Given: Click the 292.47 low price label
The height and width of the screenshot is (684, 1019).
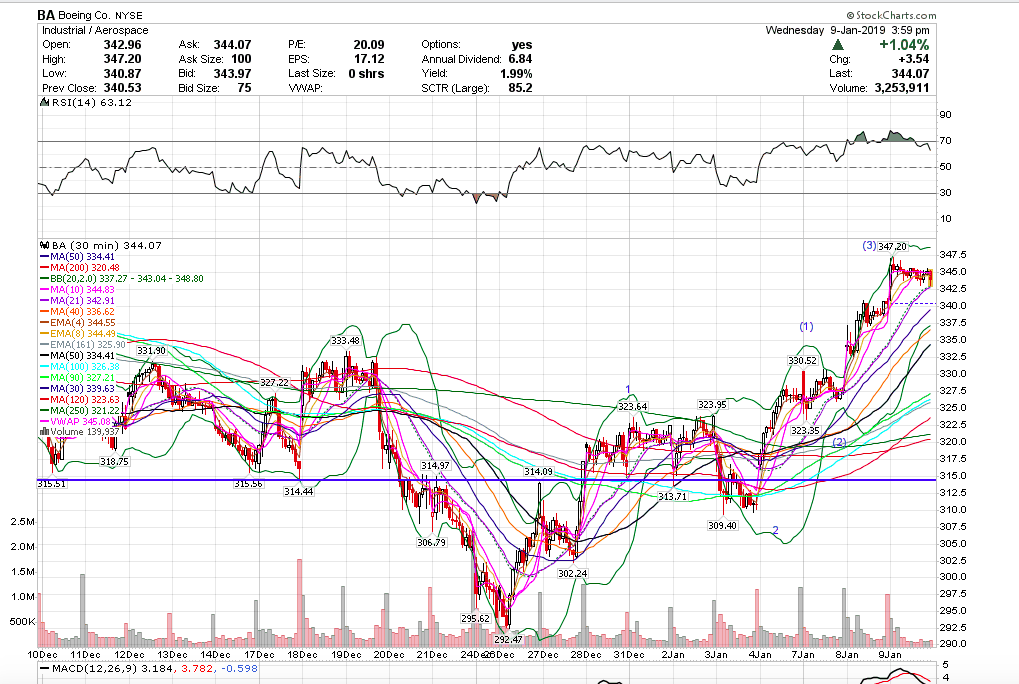Looking at the screenshot, I should (508, 639).
